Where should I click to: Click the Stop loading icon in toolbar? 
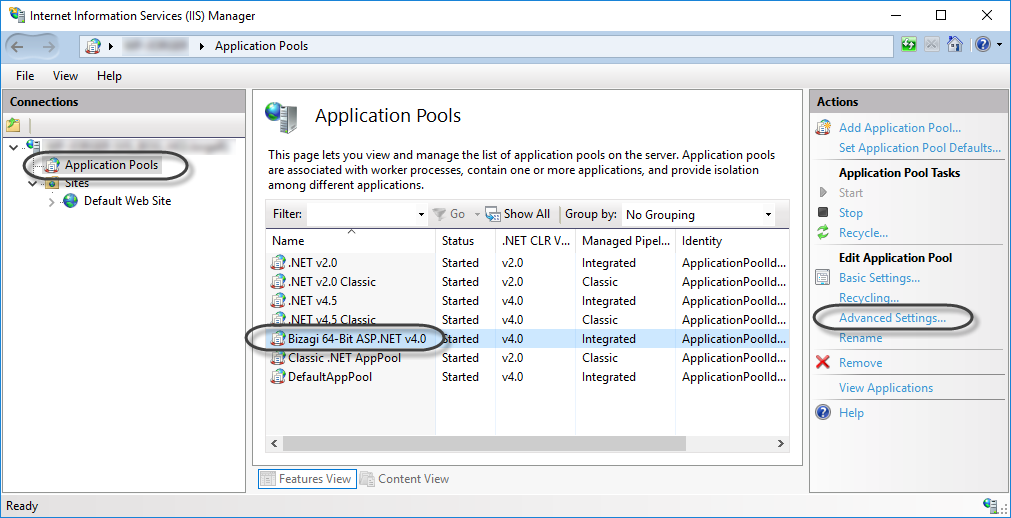pyautogui.click(x=932, y=45)
